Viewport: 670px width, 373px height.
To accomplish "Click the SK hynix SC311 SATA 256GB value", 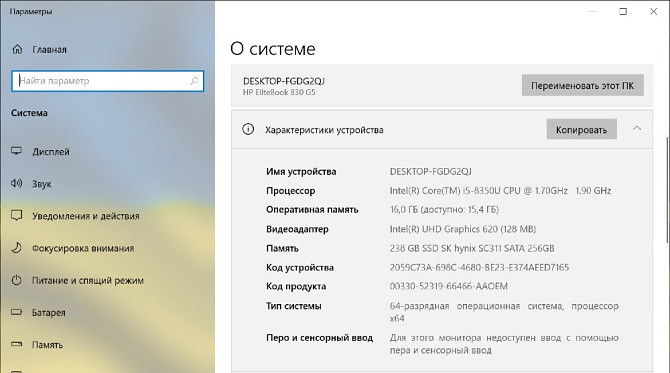I will point(472,248).
